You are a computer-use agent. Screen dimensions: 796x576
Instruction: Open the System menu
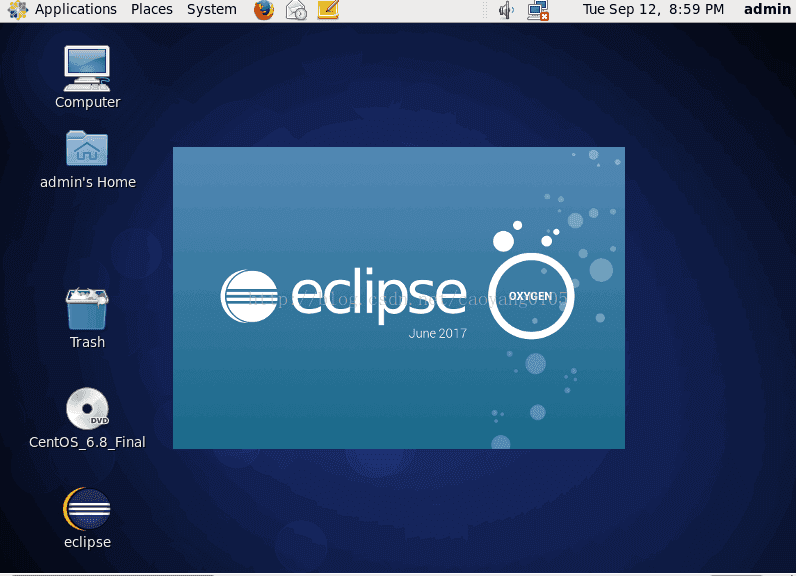coord(212,10)
